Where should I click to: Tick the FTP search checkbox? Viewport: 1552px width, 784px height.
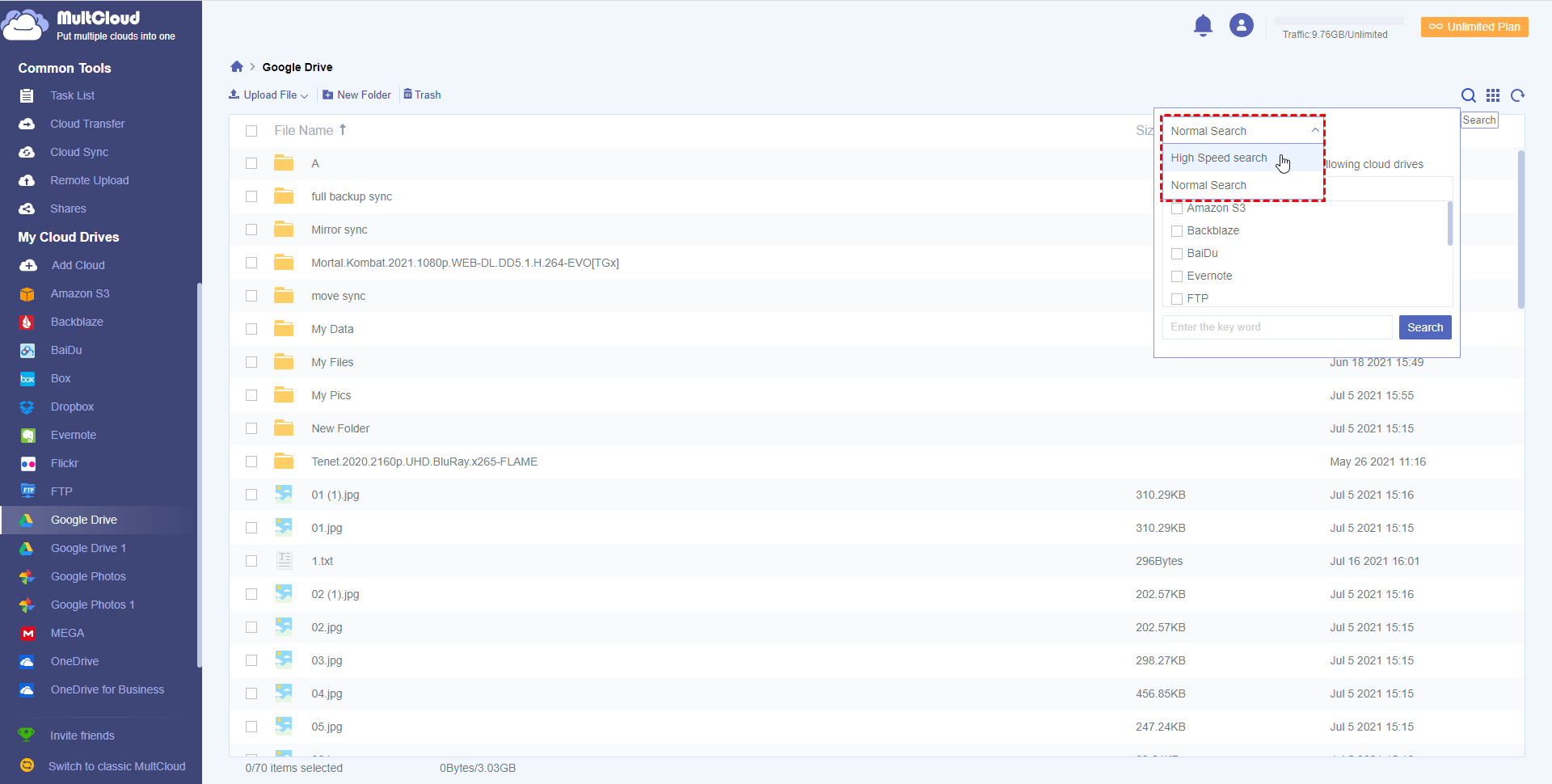[x=1177, y=299]
